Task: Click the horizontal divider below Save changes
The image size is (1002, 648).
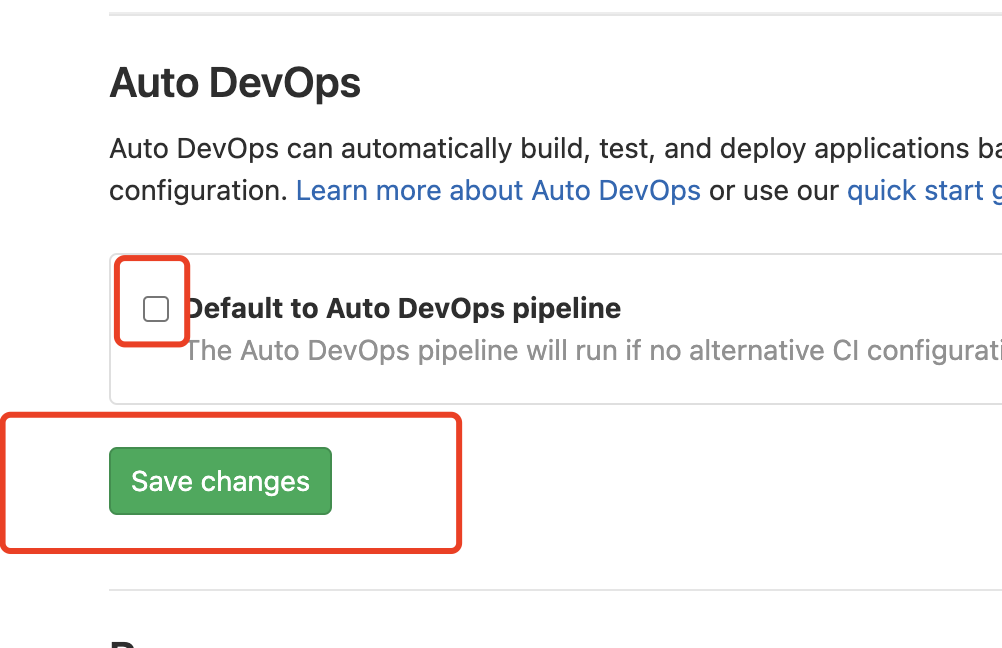Action: pyautogui.click(x=555, y=590)
